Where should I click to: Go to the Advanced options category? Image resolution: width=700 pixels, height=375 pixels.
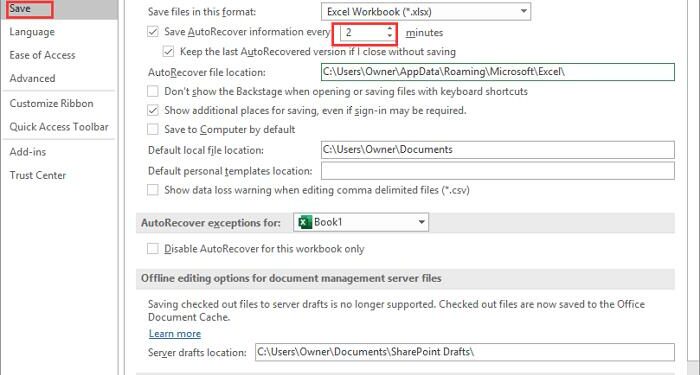32,79
